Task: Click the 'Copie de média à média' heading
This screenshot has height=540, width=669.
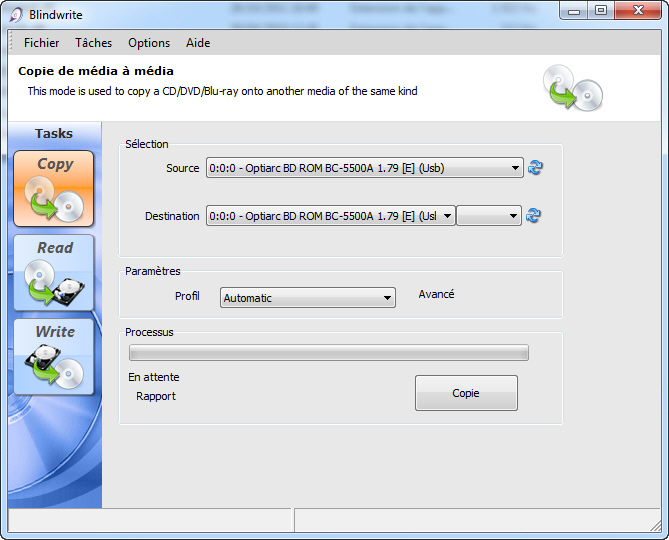Action: (96, 71)
